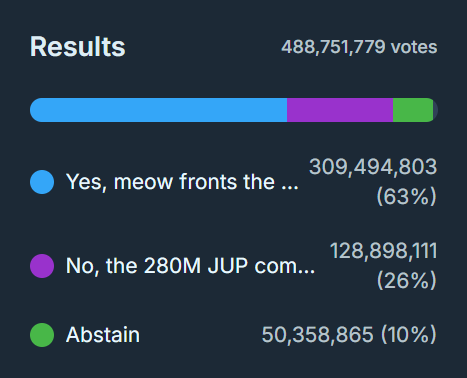467x378 pixels.
Task: Select the Abstain option label
Action: [x=103, y=335]
